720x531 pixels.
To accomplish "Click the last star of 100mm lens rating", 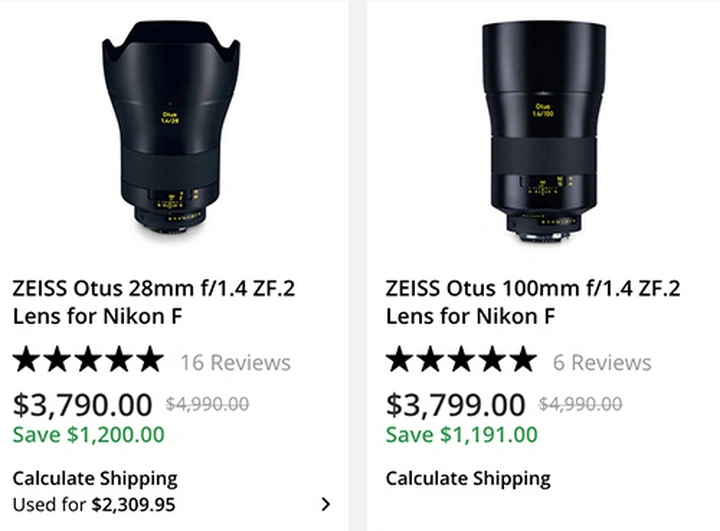I will click(522, 360).
